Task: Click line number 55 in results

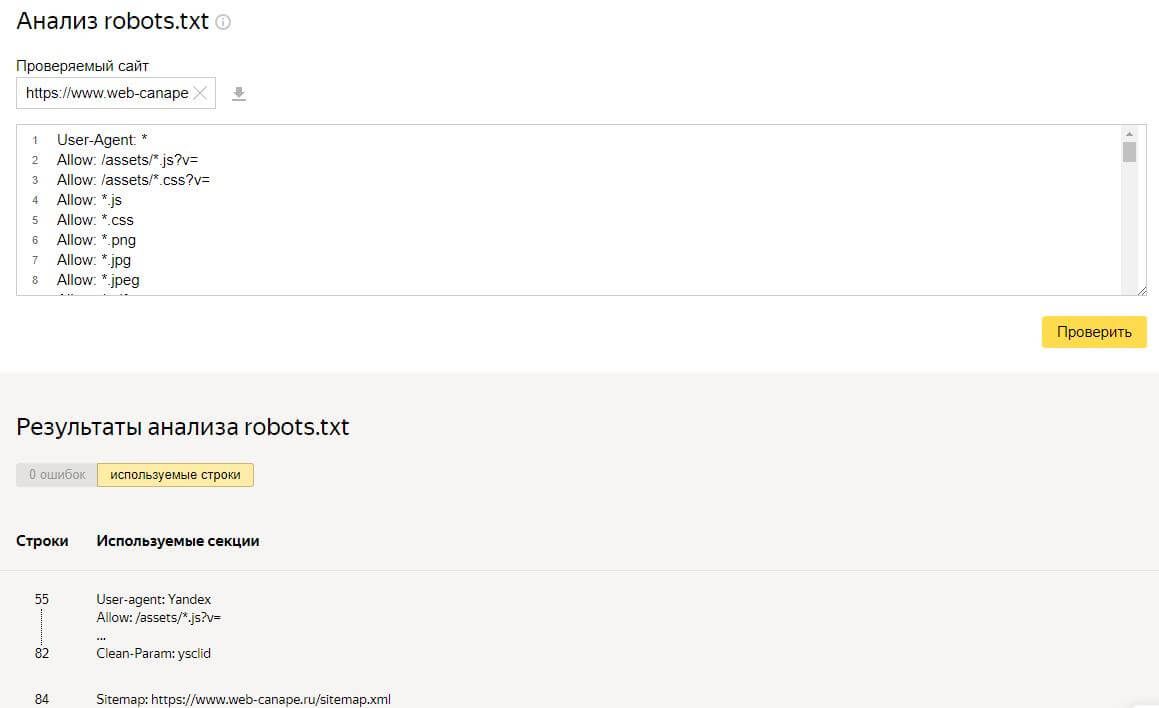Action: pos(42,599)
